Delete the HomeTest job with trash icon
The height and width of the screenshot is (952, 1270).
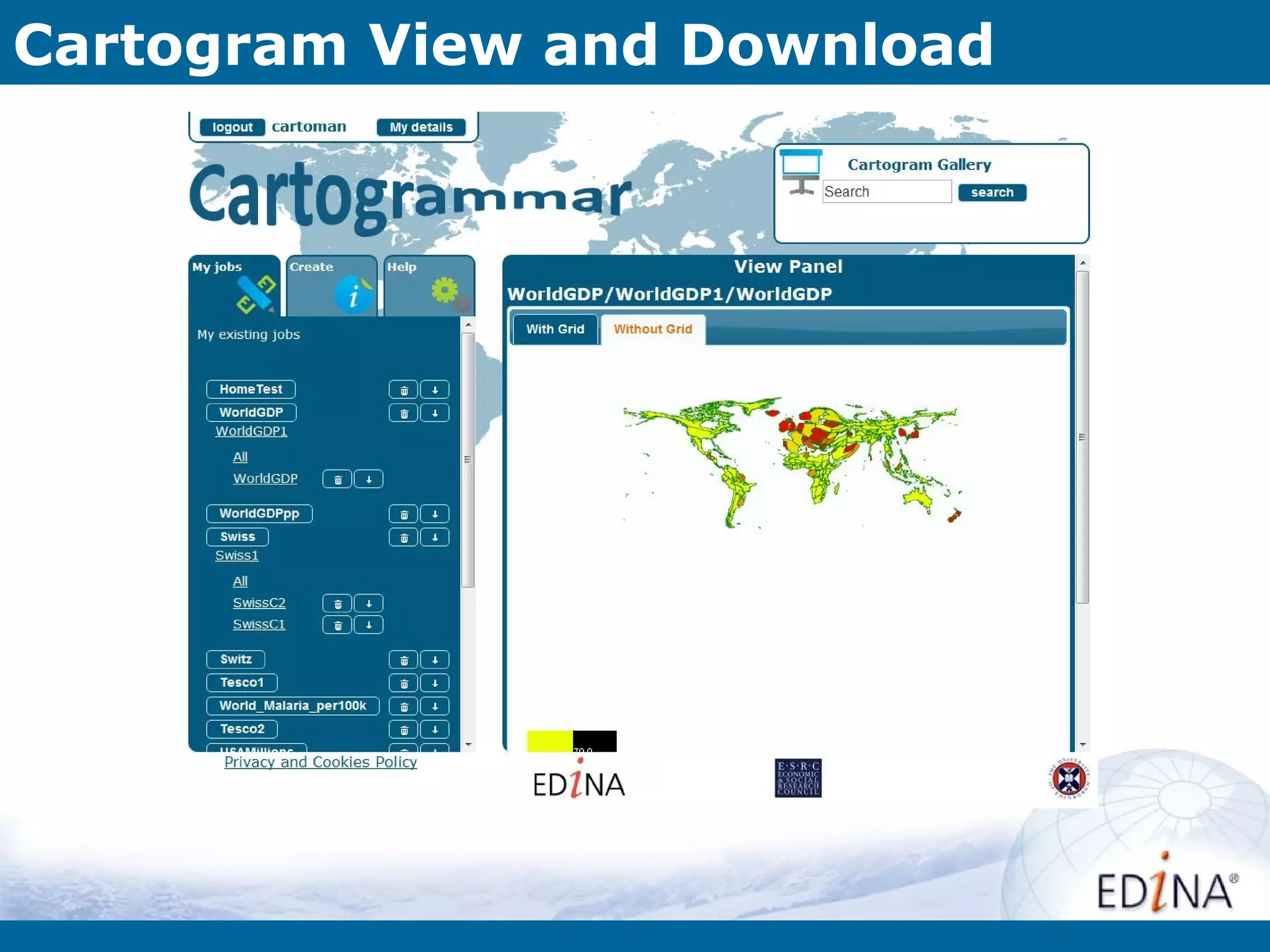pos(404,390)
